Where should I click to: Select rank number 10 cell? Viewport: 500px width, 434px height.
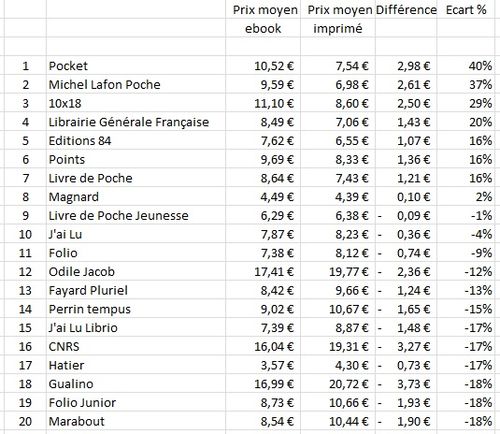coord(25,234)
